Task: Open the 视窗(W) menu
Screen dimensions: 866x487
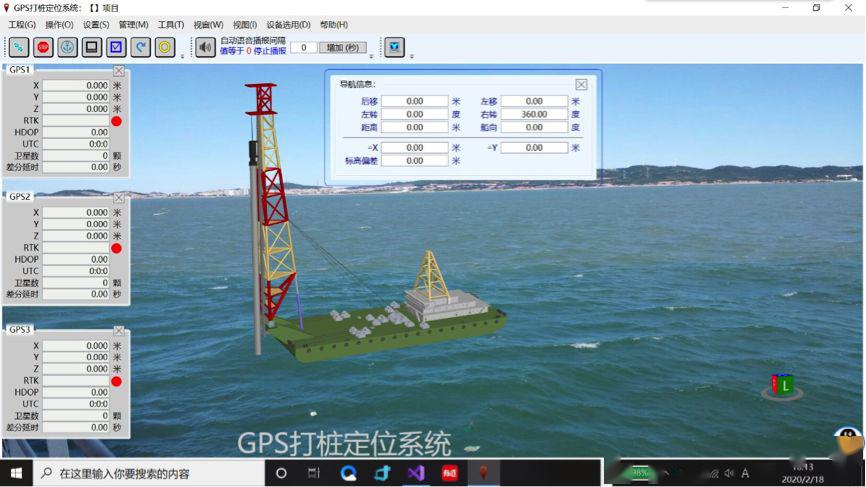Action: click(x=208, y=25)
